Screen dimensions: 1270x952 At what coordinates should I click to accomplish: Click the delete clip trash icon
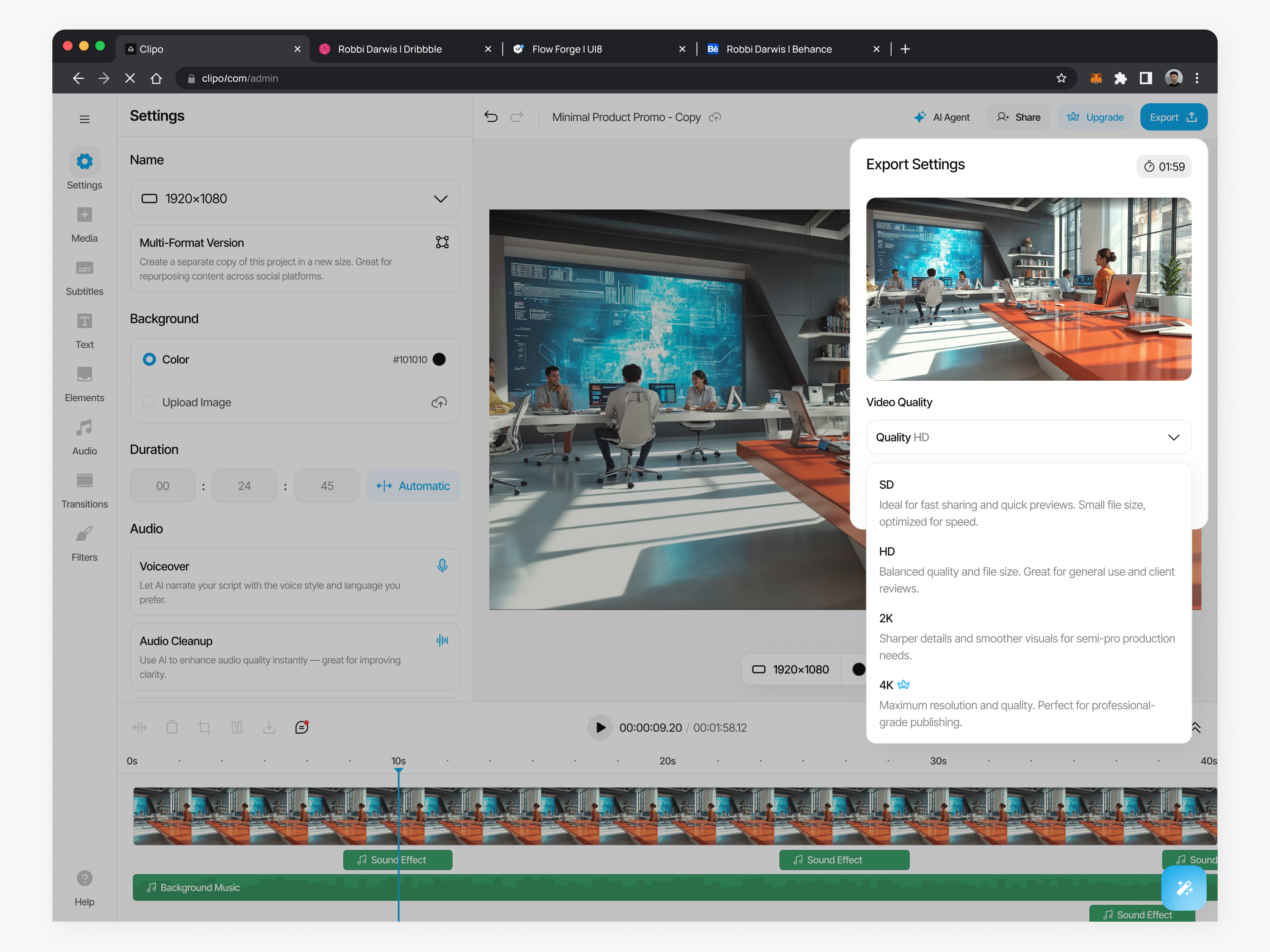(172, 727)
